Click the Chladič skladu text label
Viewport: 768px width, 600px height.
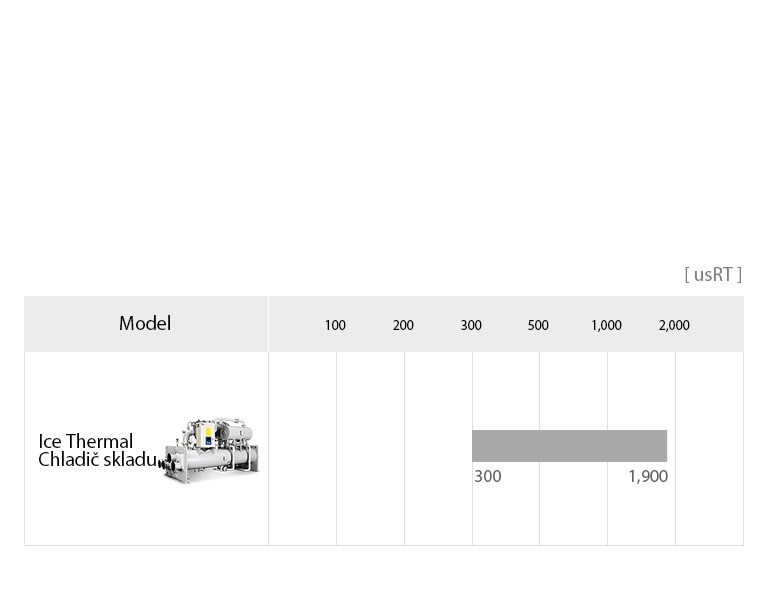click(x=97, y=460)
